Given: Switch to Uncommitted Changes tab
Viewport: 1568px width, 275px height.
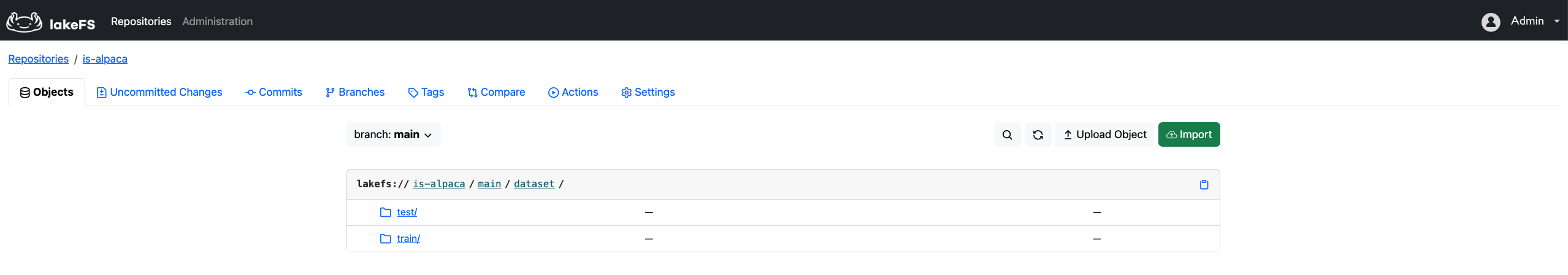Looking at the screenshot, I should point(159,92).
